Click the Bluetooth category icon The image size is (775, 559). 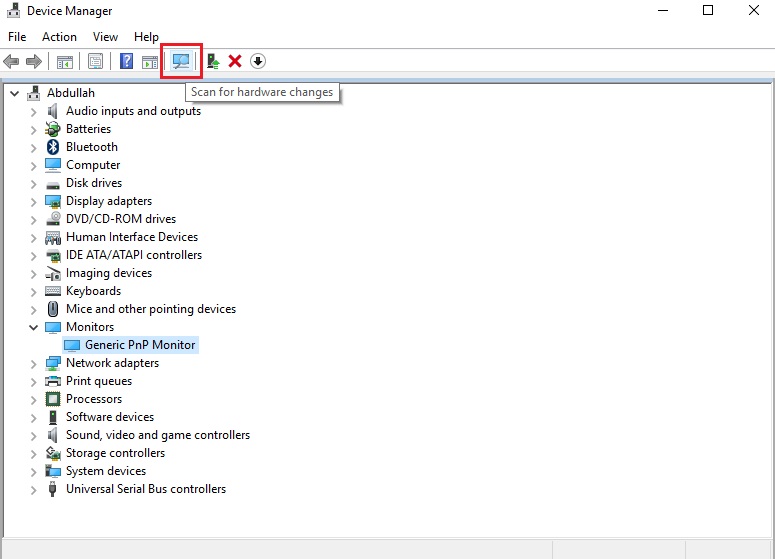point(53,147)
